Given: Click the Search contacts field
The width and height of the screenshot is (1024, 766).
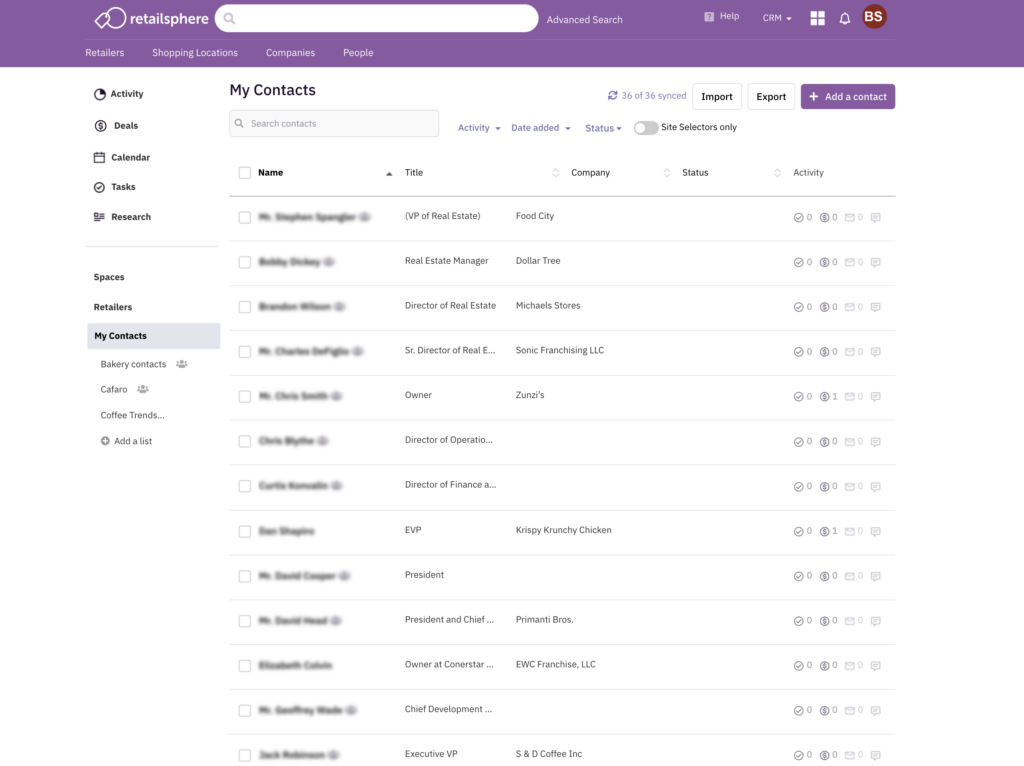Looking at the screenshot, I should point(334,123).
